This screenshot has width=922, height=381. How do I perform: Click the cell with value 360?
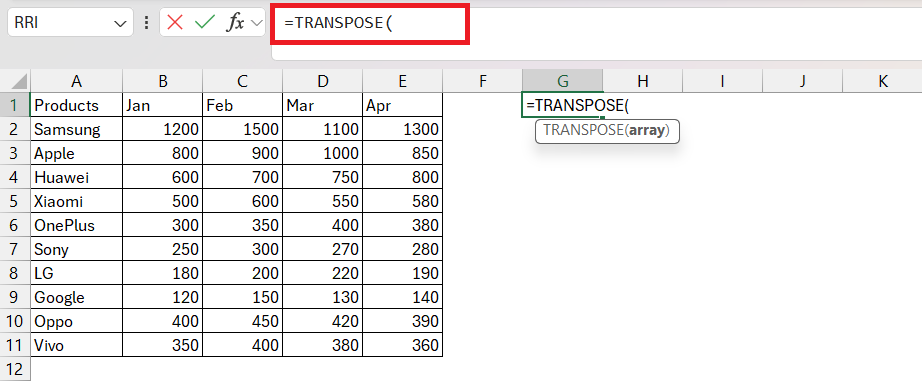402,345
